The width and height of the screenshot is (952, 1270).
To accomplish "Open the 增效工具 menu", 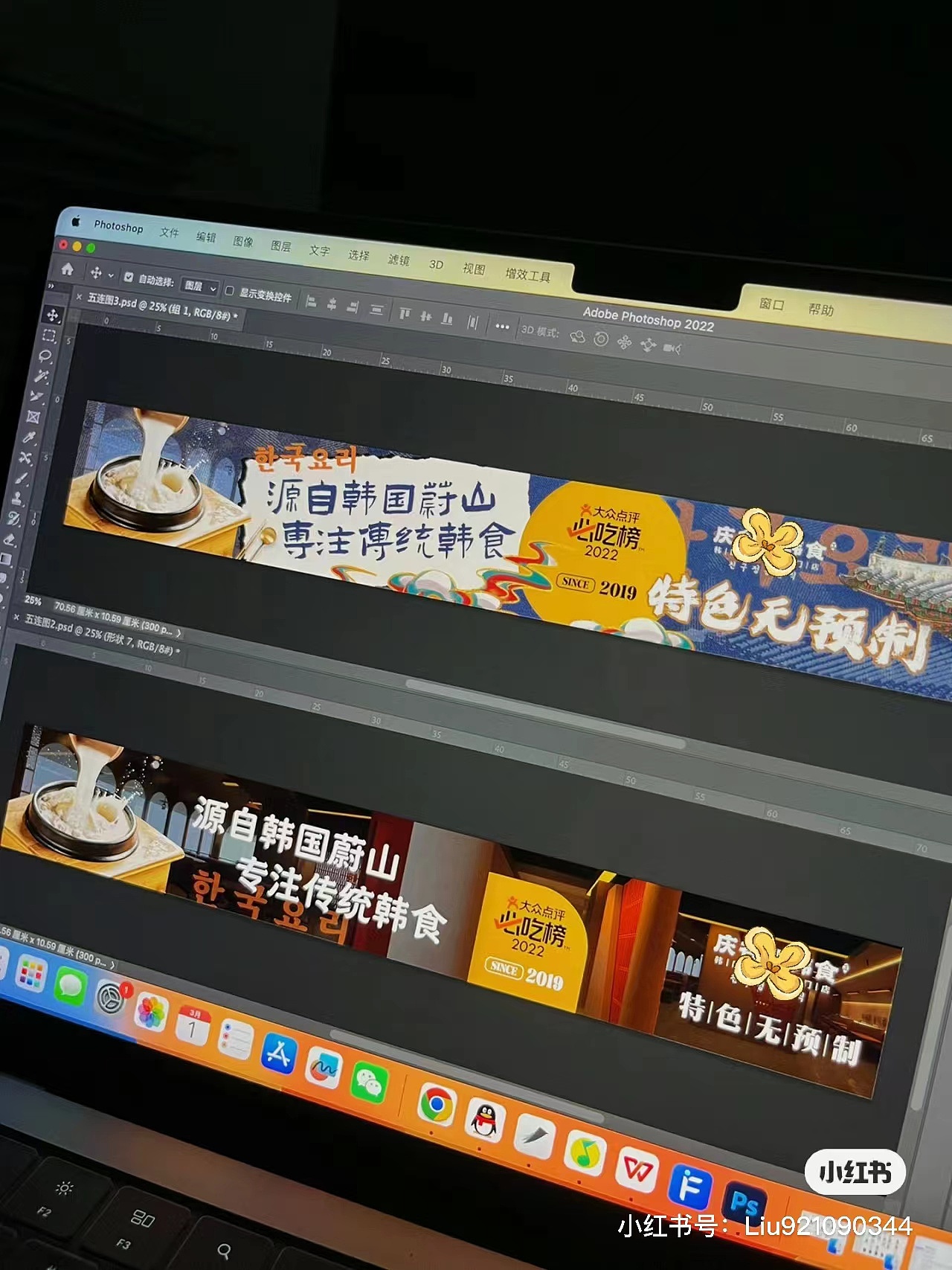I will (528, 275).
